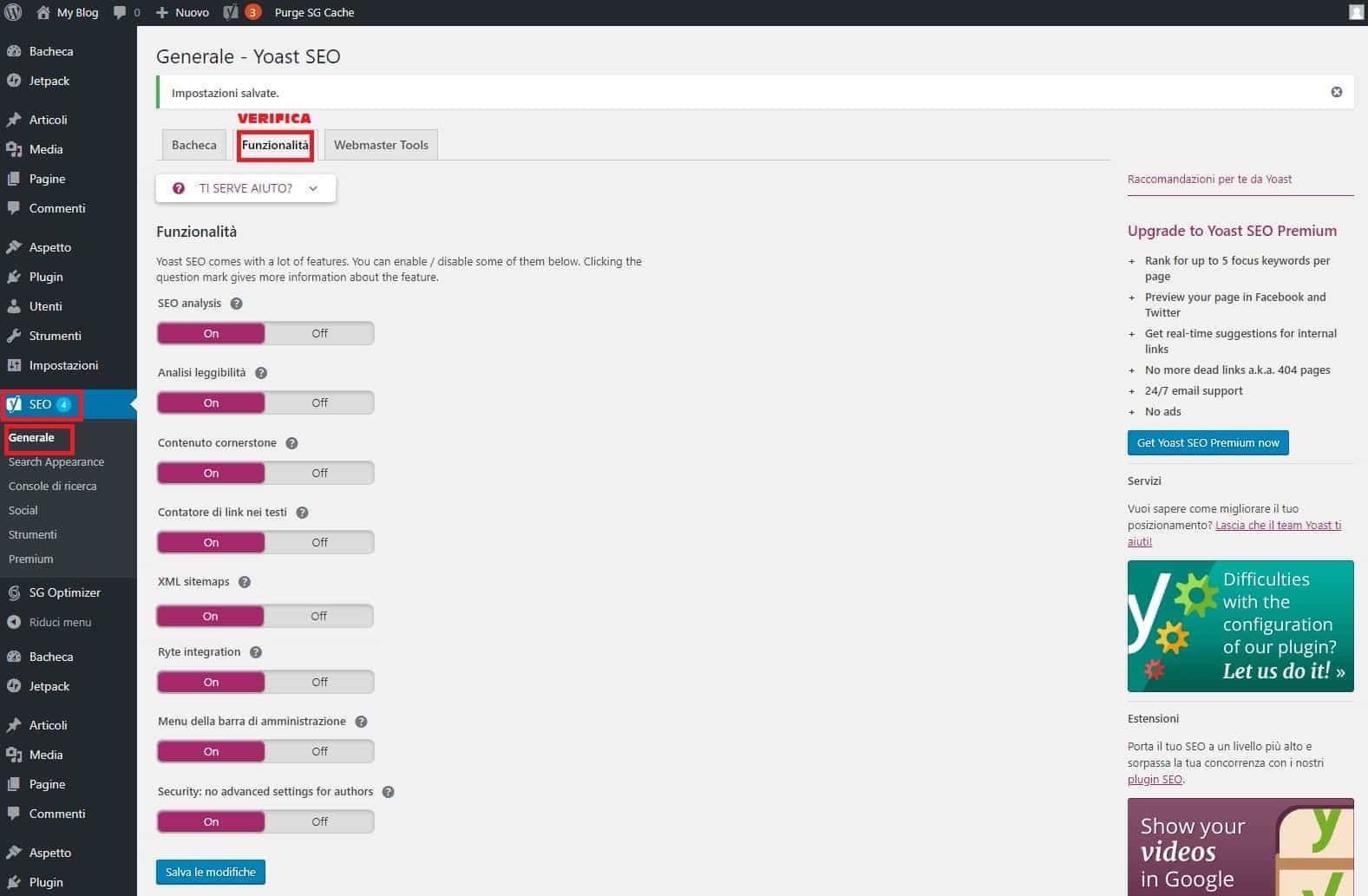The height and width of the screenshot is (896, 1368).
Task: Switch to the Webmaster Tools tab
Action: pos(381,145)
